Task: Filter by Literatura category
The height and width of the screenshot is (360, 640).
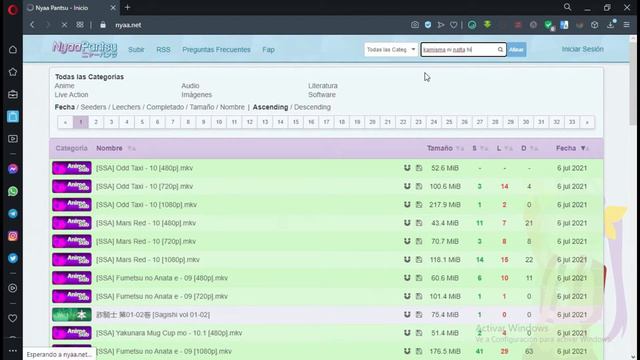Action: [323, 86]
